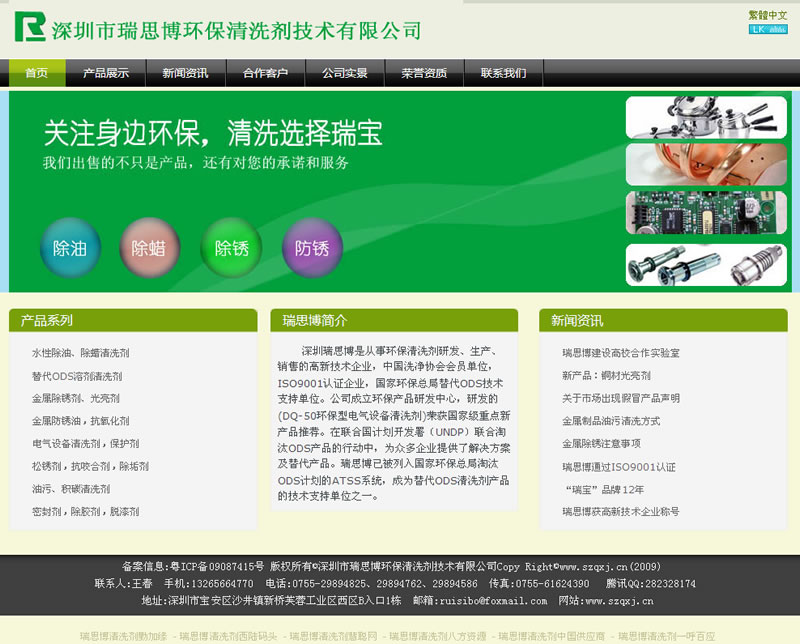This screenshot has width=800, height=644.
Task: Read news 关于市场出现假冒产品声明
Action: 621,398
